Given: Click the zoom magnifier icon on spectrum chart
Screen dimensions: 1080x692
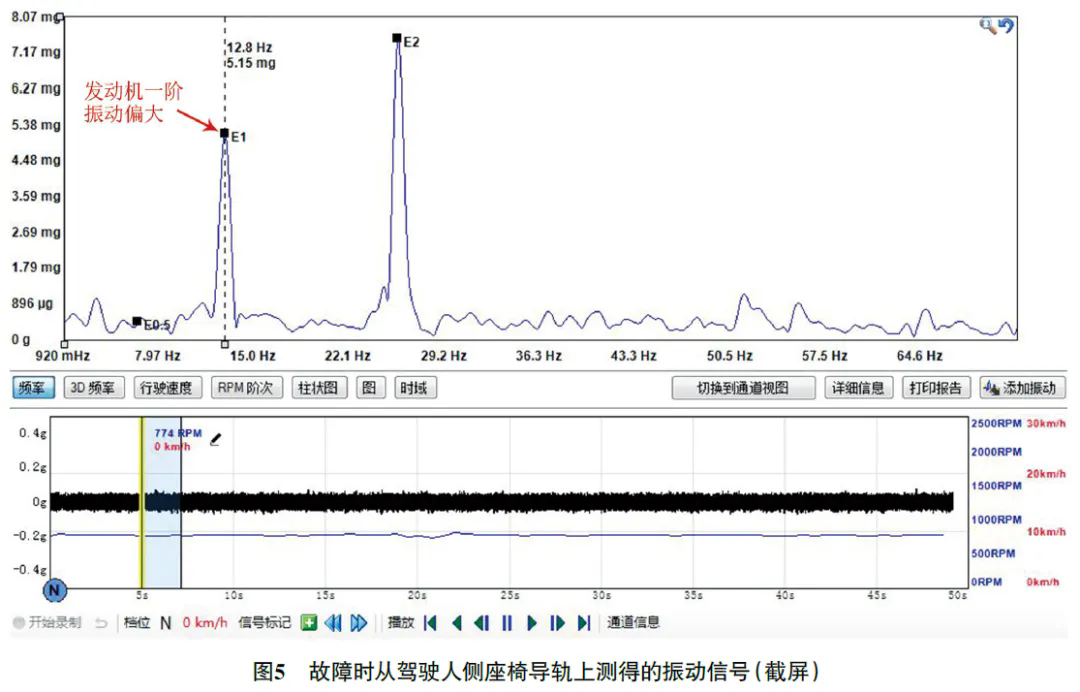Looking at the screenshot, I should click(x=987, y=26).
